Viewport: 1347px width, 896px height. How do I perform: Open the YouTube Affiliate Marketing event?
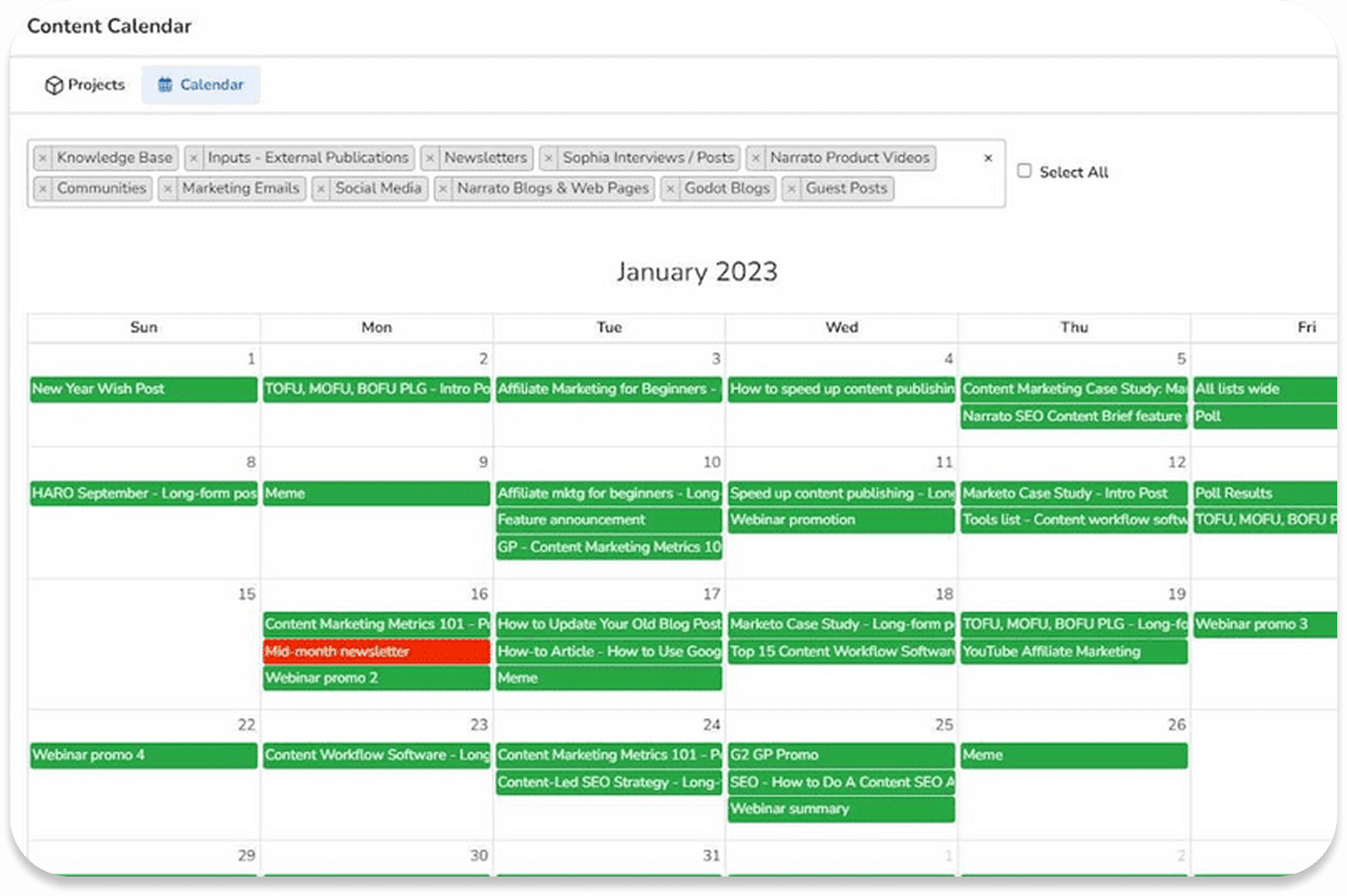[1074, 651]
